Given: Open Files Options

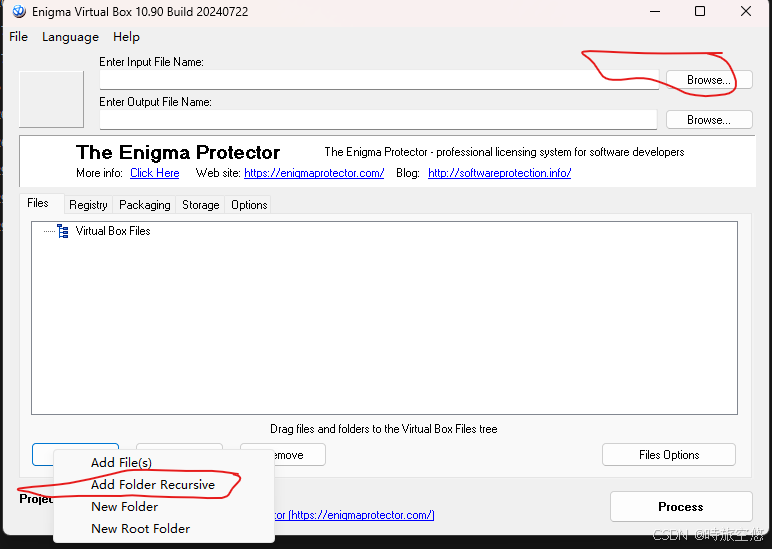Looking at the screenshot, I should coord(669,455).
